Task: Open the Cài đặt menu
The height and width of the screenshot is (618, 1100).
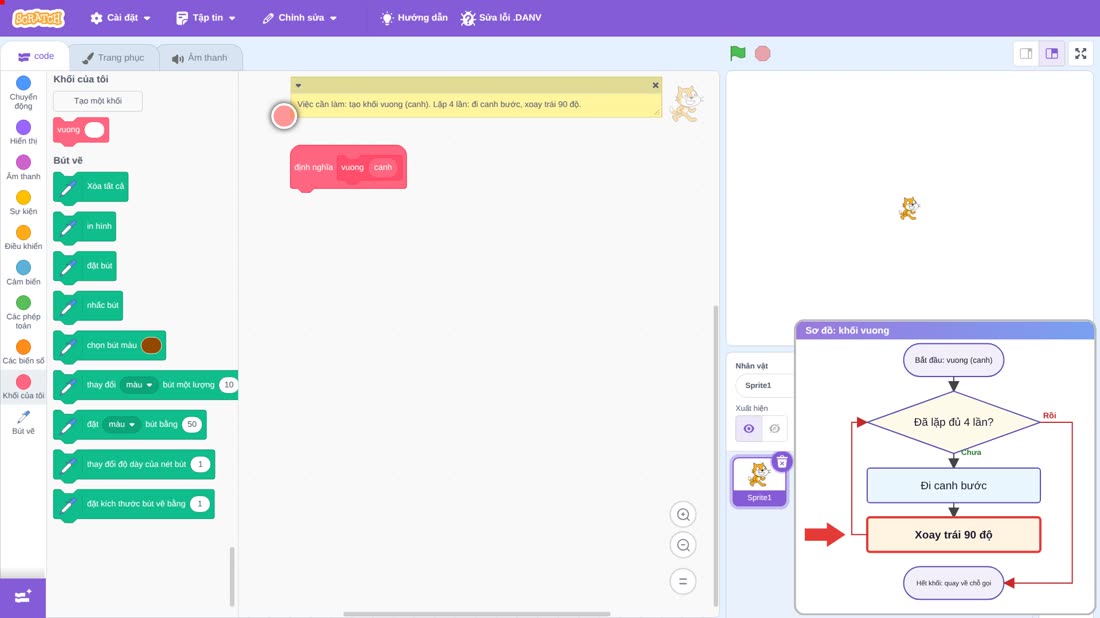Action: 121,18
